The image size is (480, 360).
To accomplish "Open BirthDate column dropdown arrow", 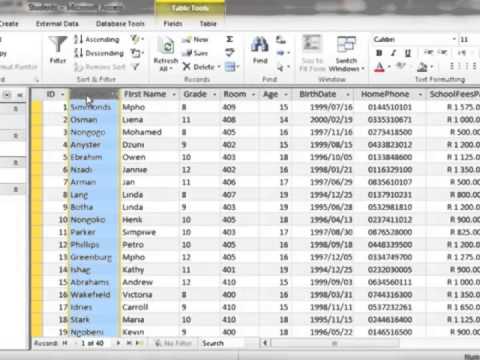I will coord(348,95).
